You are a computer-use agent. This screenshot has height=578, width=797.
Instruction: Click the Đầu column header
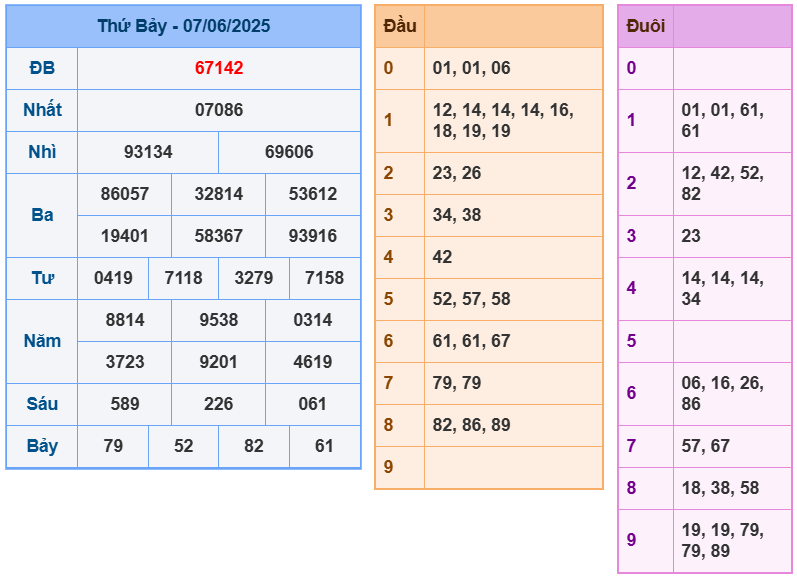pyautogui.click(x=400, y=26)
